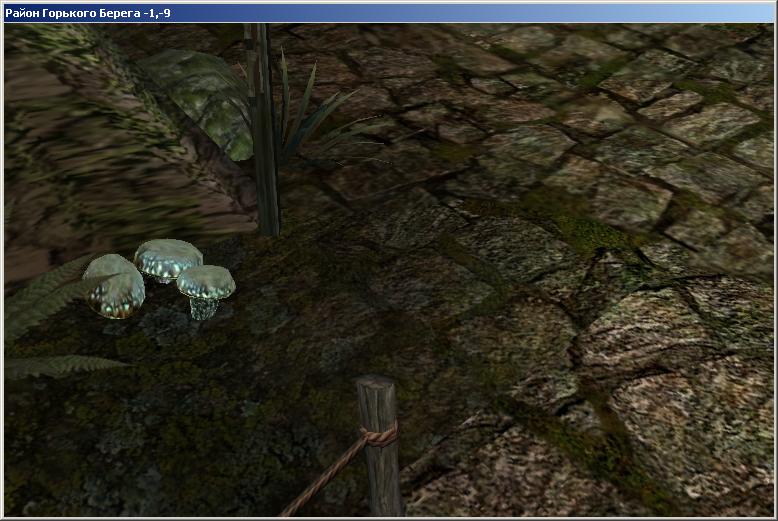The image size is (778, 521).
Task: Click the title bar text 'Район Горького Берега -1,-9'
Action: (x=88, y=13)
